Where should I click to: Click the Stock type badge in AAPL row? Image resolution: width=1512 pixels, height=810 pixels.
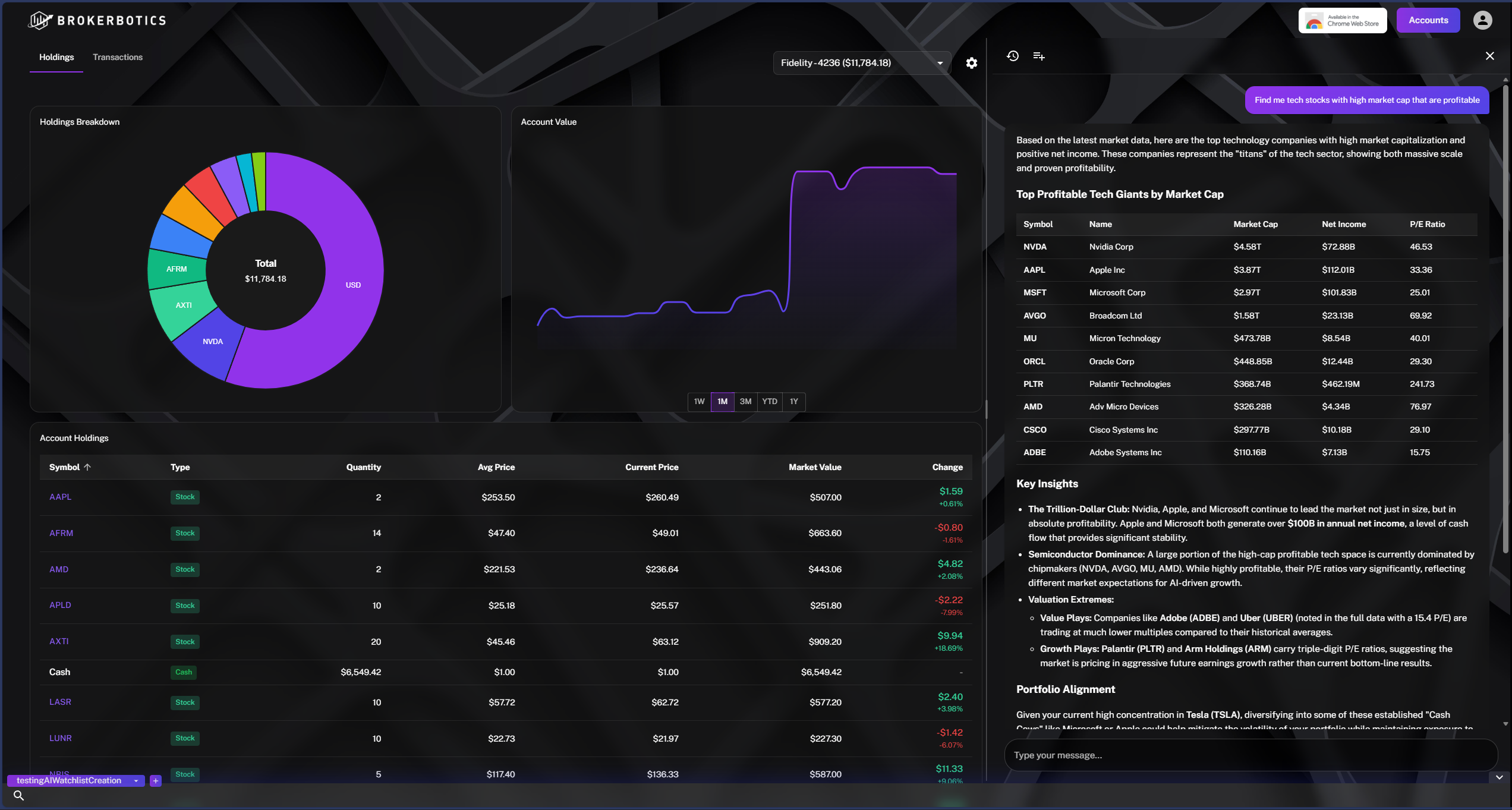(185, 497)
